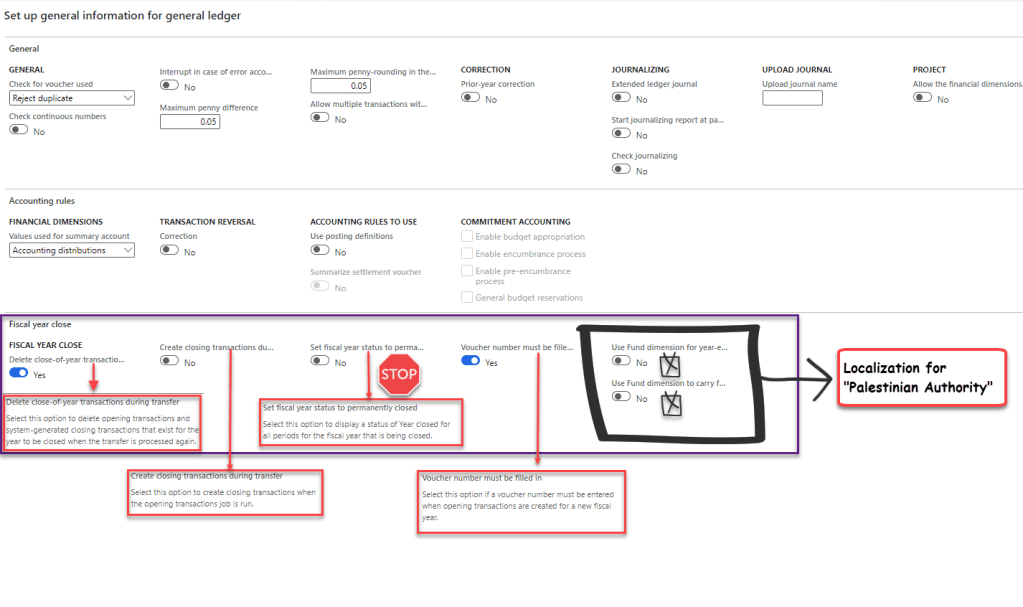Screen dimensions: 1023x607
Task: Expand Values used for summary account dropdown
Action: tap(71, 250)
